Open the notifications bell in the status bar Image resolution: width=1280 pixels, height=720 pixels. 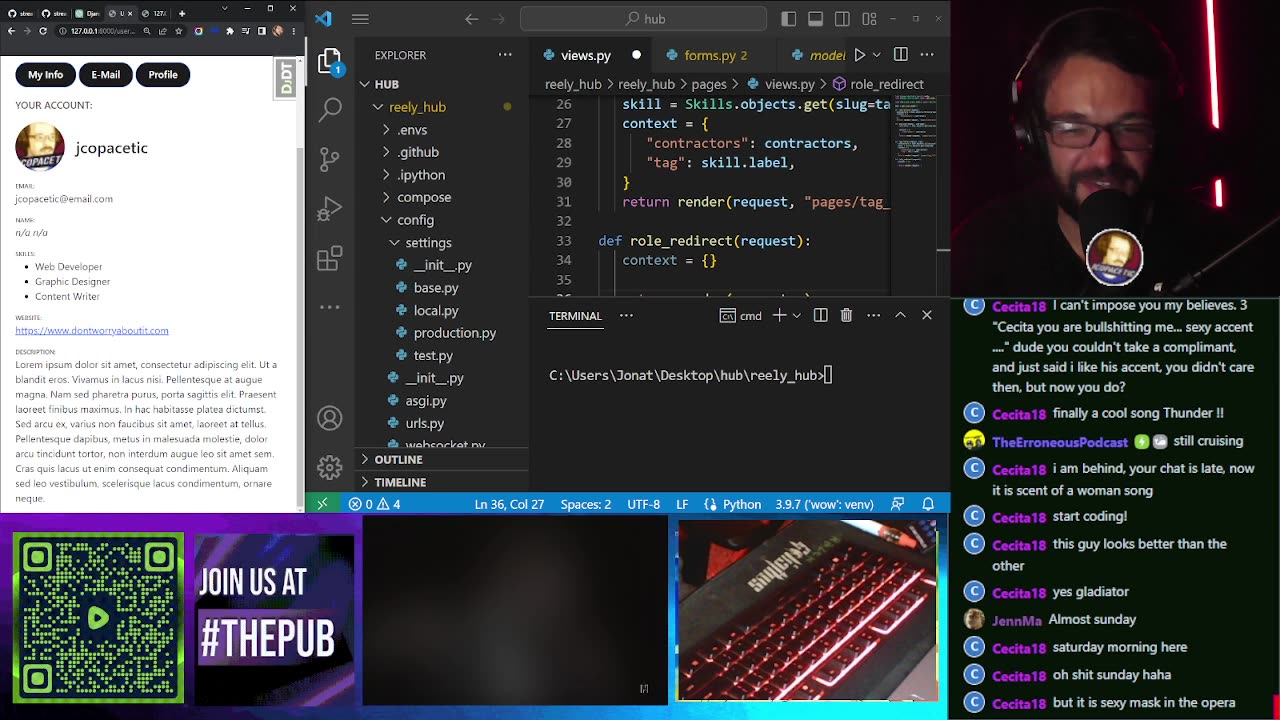point(928,504)
